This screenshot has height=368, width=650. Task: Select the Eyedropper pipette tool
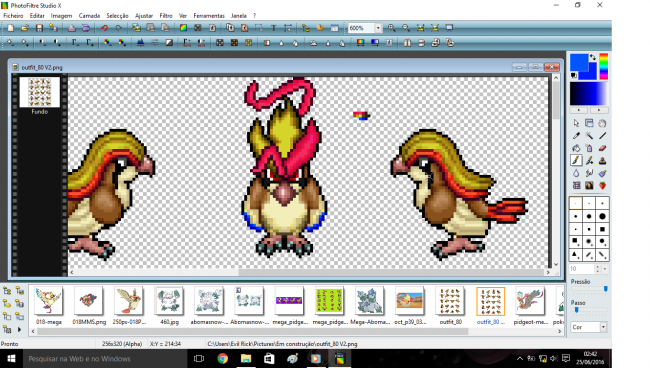576,136
